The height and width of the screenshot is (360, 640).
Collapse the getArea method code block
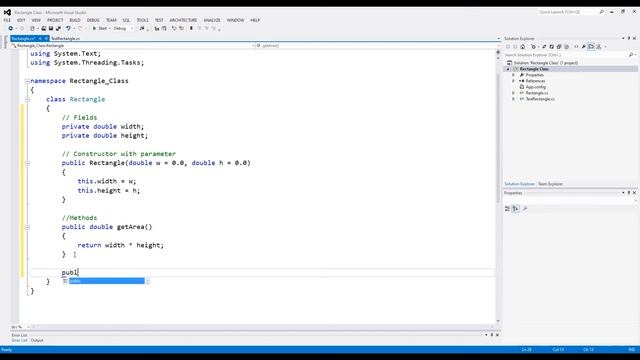click(x=27, y=227)
